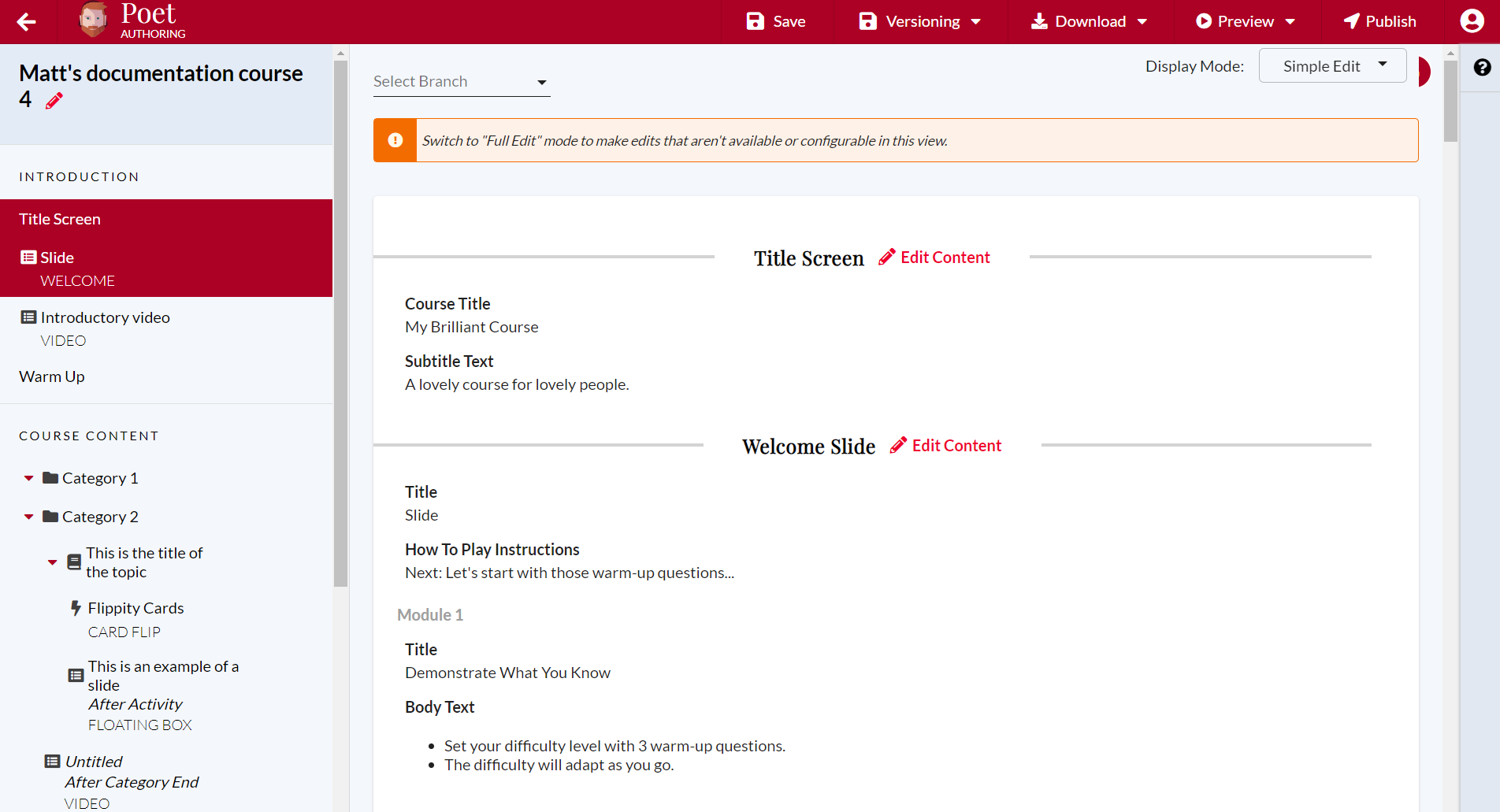Click the back arrow beside the Poet logo
This screenshot has width=1500, height=812.
click(26, 21)
